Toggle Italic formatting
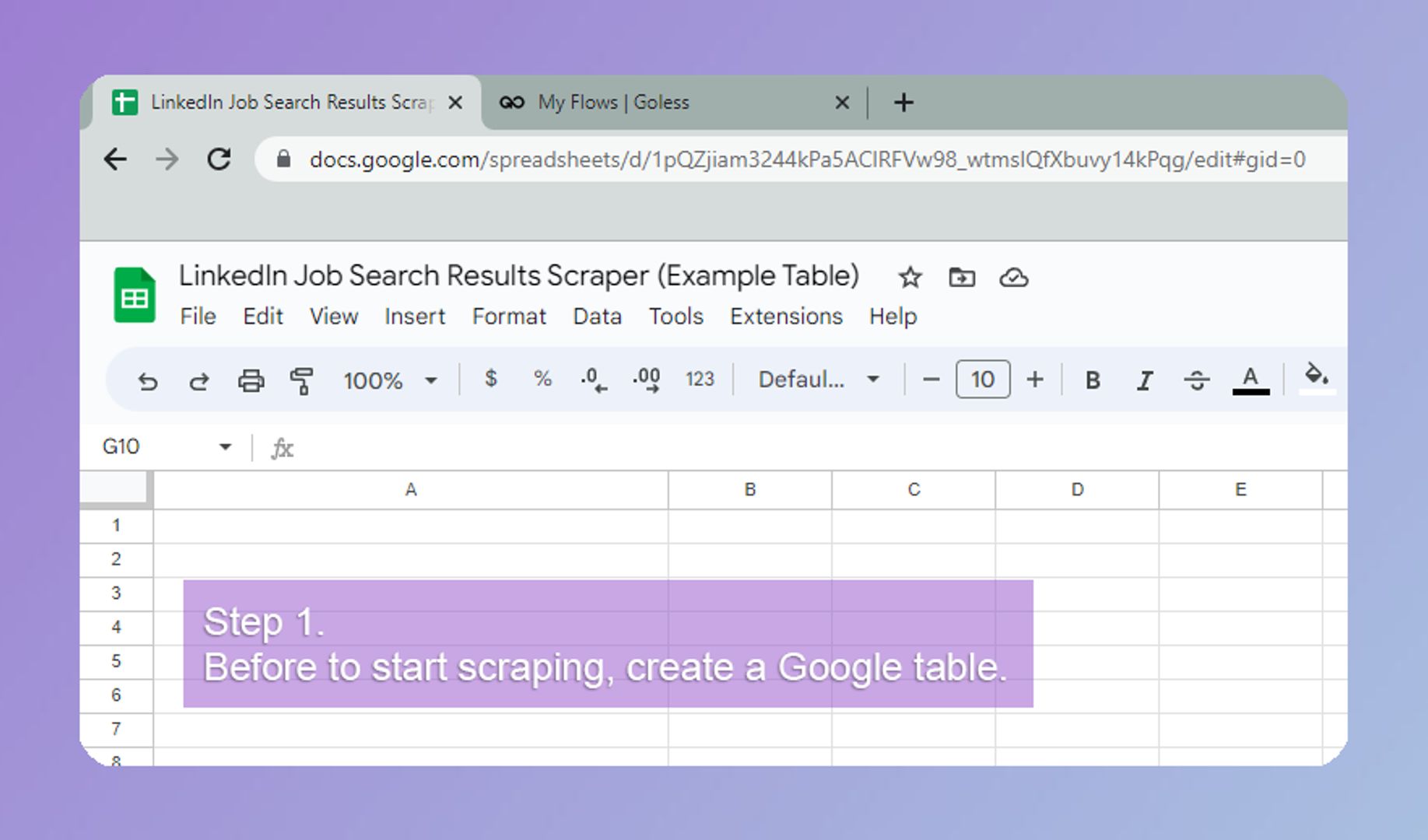Screen dimensions: 1428x840 1145,380
